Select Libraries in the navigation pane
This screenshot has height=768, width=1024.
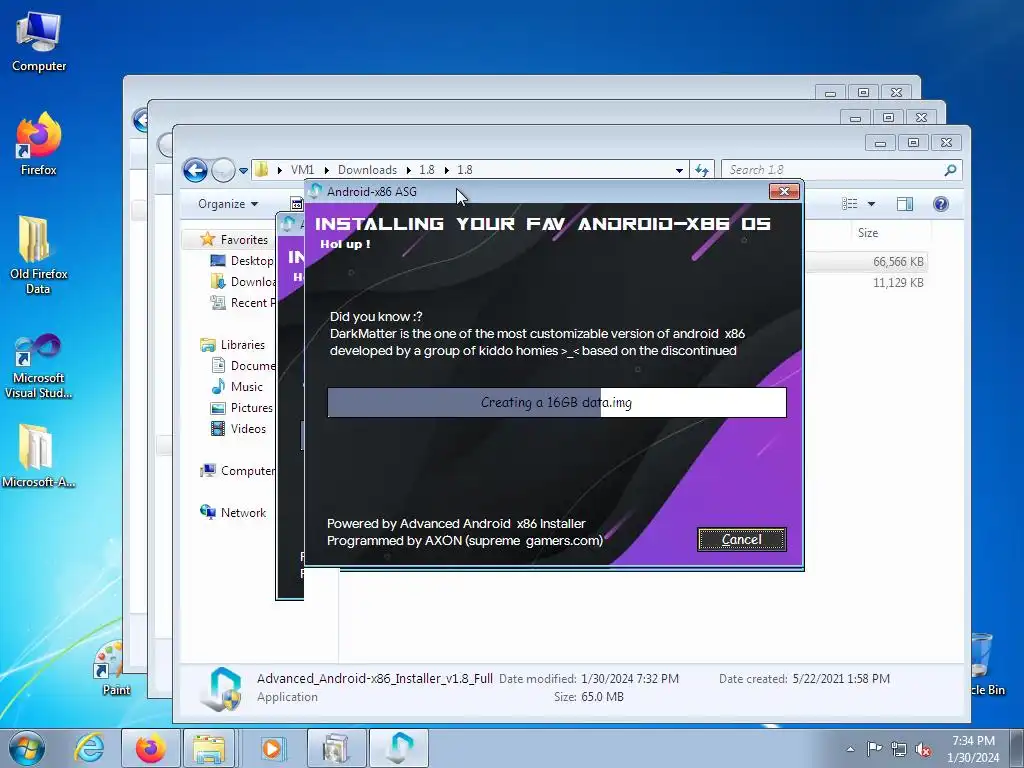(242, 345)
